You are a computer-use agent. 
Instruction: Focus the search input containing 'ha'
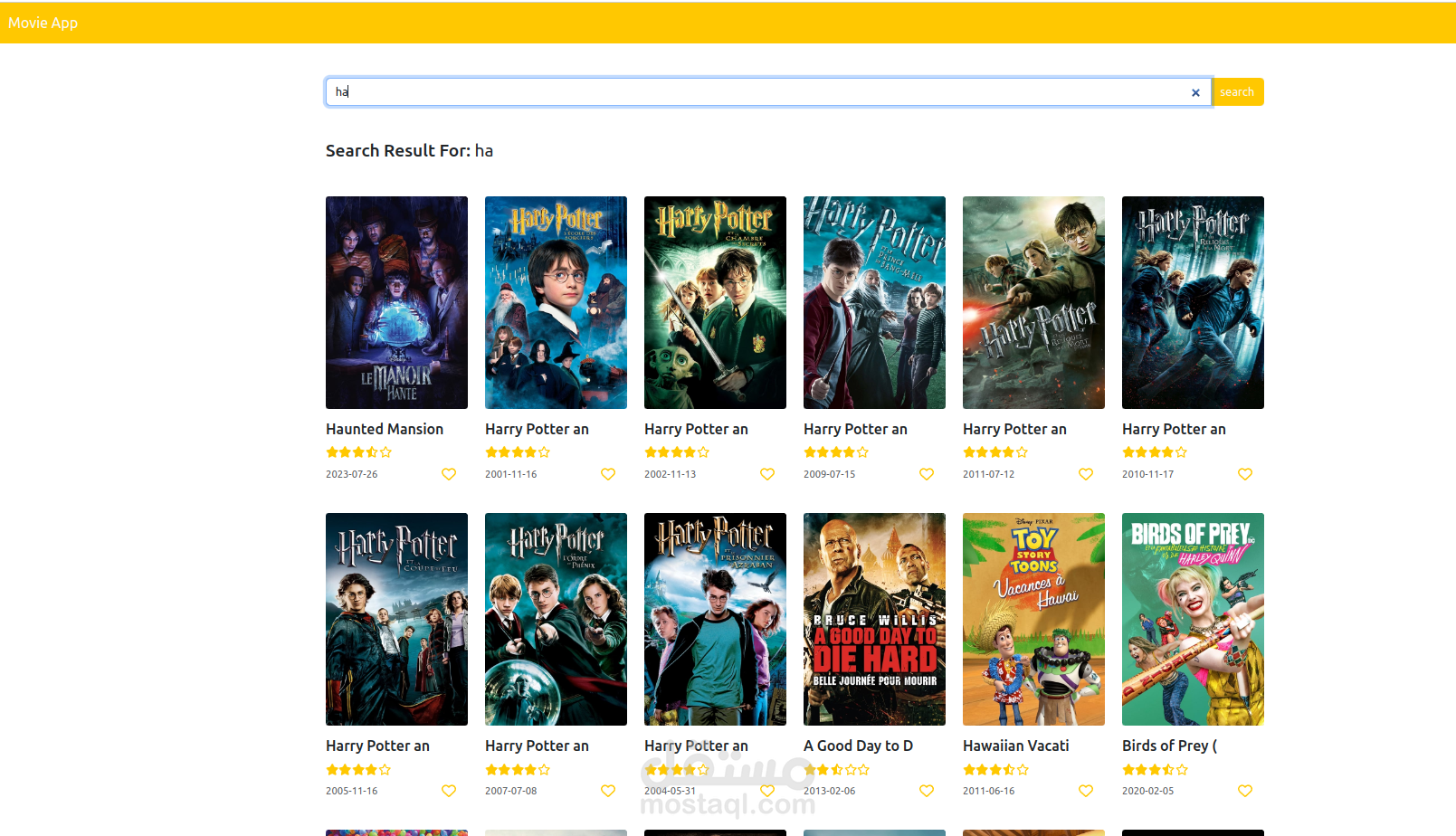tap(768, 91)
